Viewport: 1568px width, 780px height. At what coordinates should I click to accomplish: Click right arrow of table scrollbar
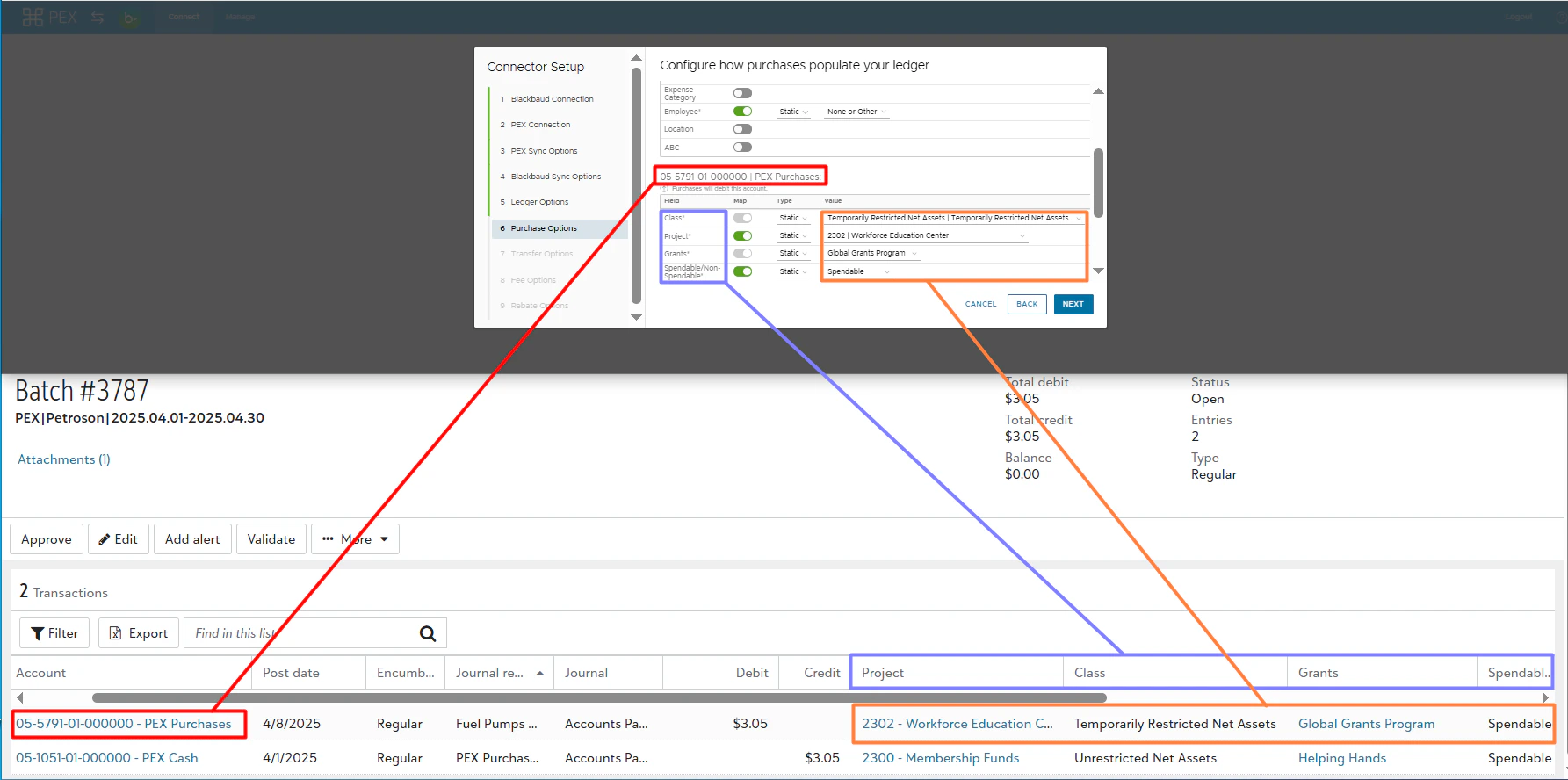click(x=1545, y=698)
